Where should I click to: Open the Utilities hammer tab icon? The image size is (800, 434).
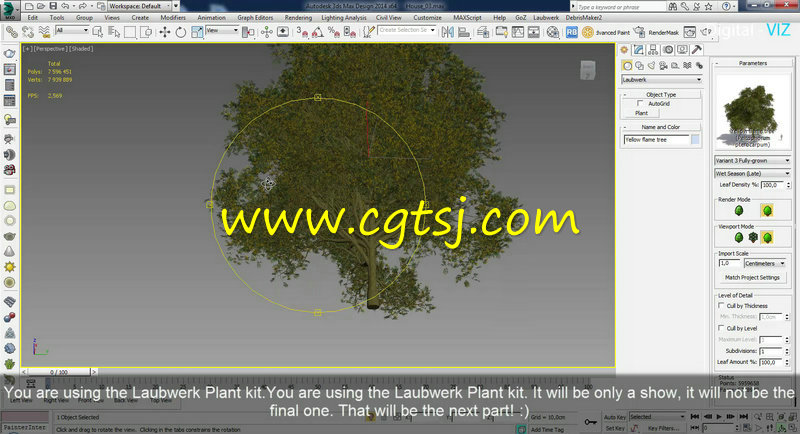point(697,49)
